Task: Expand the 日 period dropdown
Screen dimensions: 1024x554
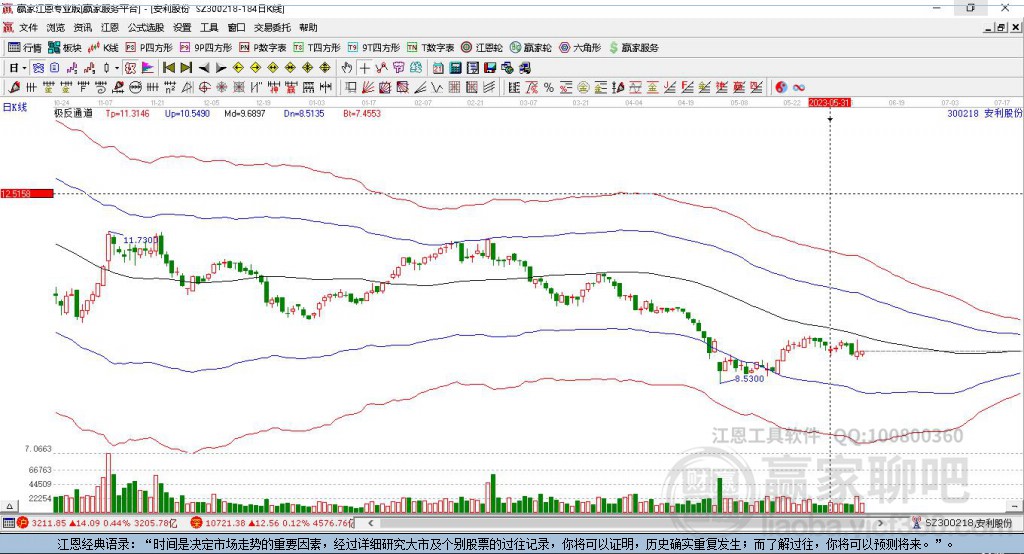Action: 24,68
